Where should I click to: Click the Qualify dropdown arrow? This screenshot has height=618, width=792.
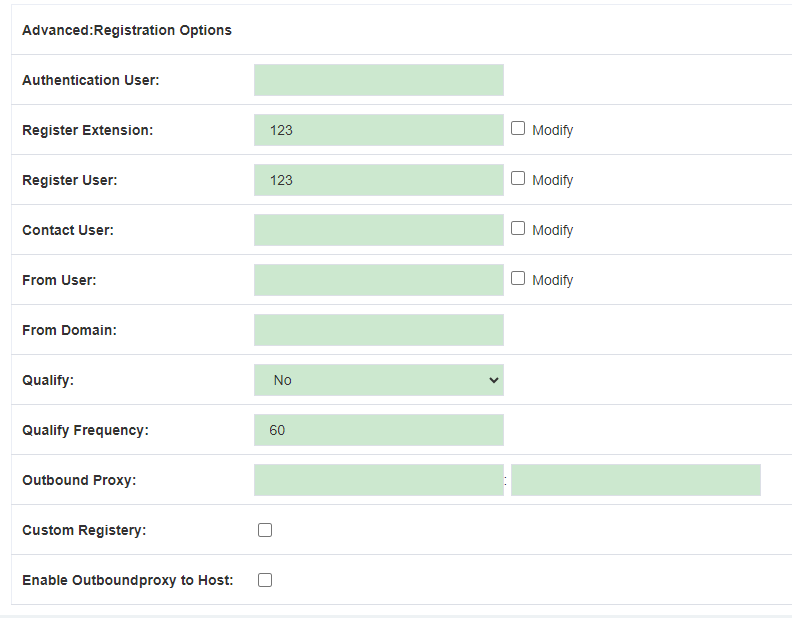[493, 380]
